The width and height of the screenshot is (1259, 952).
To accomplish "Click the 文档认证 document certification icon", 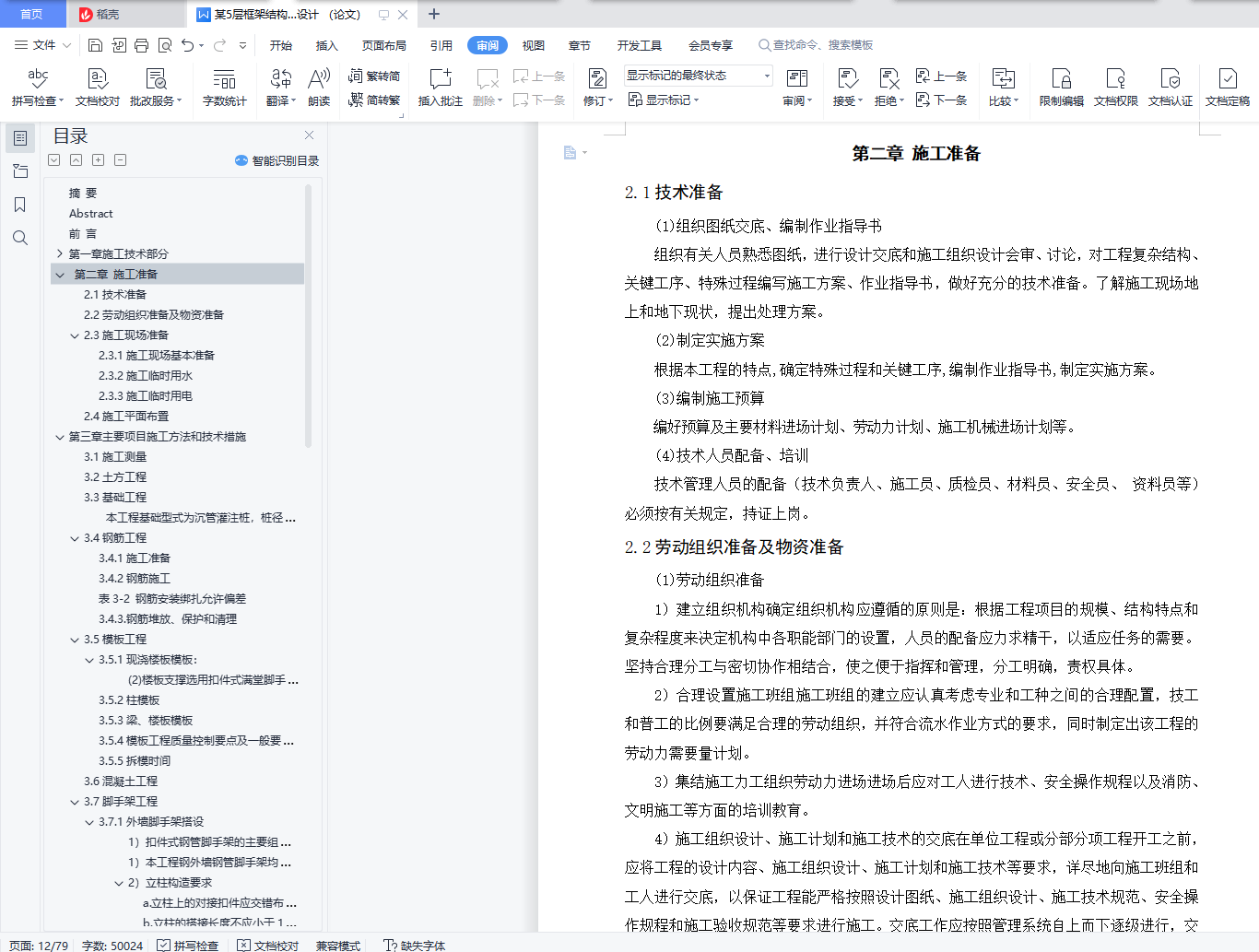I will tap(1171, 88).
